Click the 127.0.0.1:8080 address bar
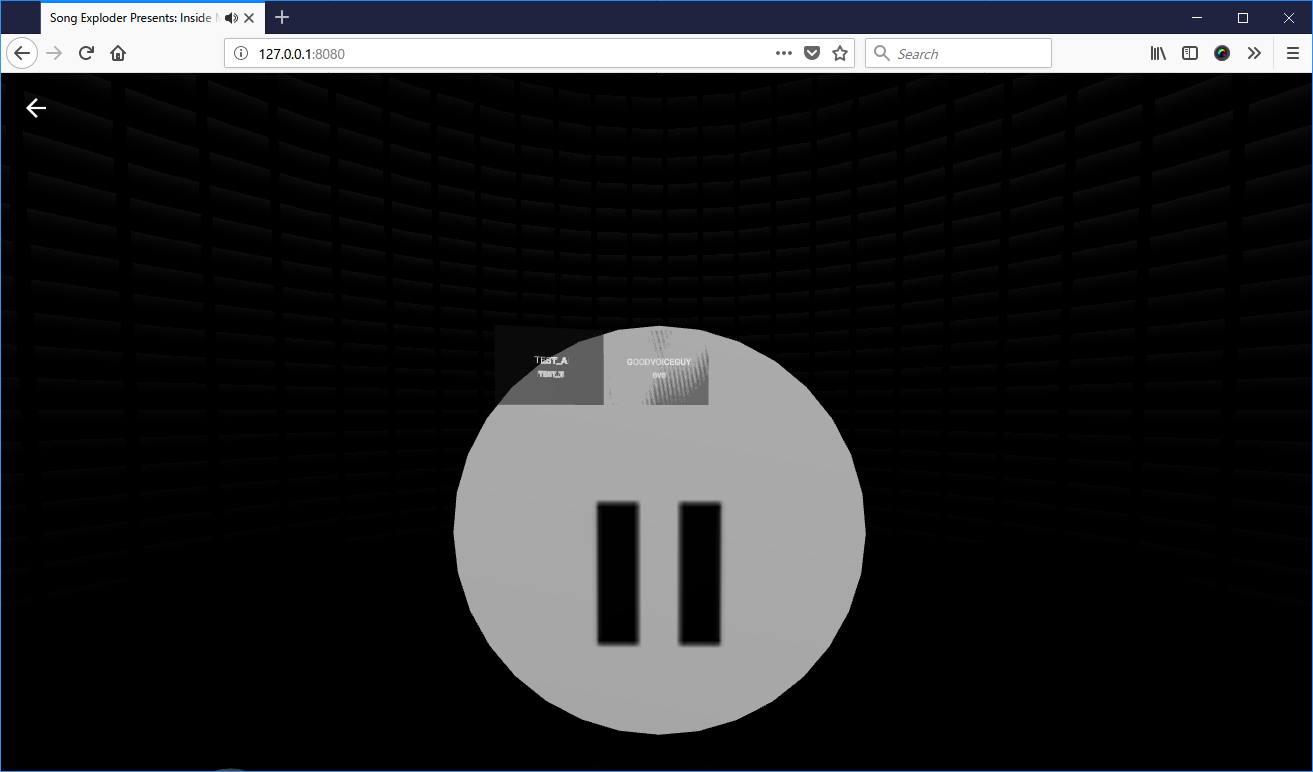 tap(500, 54)
